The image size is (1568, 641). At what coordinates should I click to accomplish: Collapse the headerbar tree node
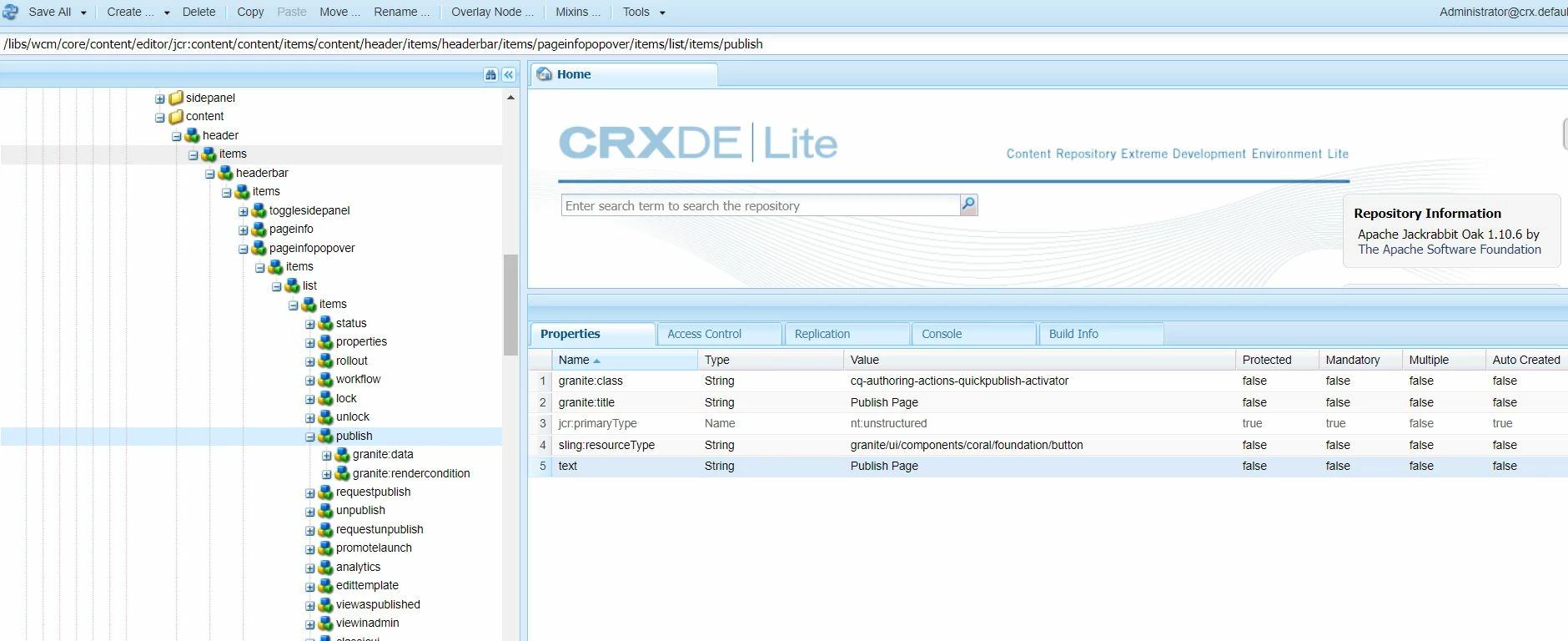tap(210, 174)
